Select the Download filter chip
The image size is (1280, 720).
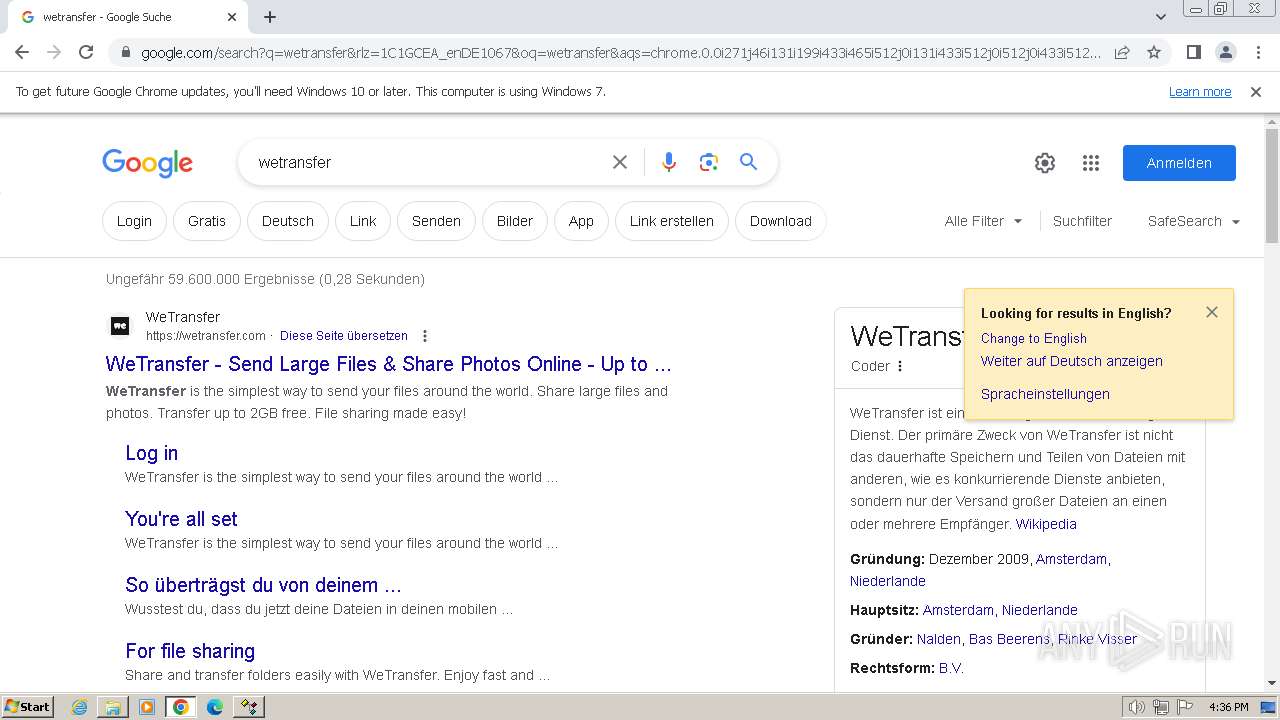[781, 221]
